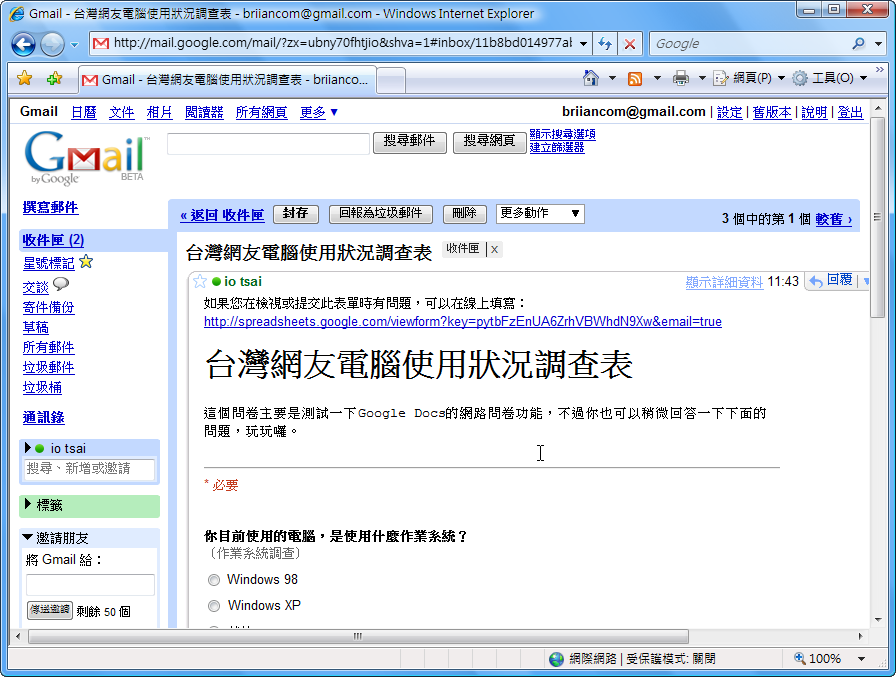Click the 搜尋網頁 button
896x677 pixels.
pyautogui.click(x=489, y=142)
